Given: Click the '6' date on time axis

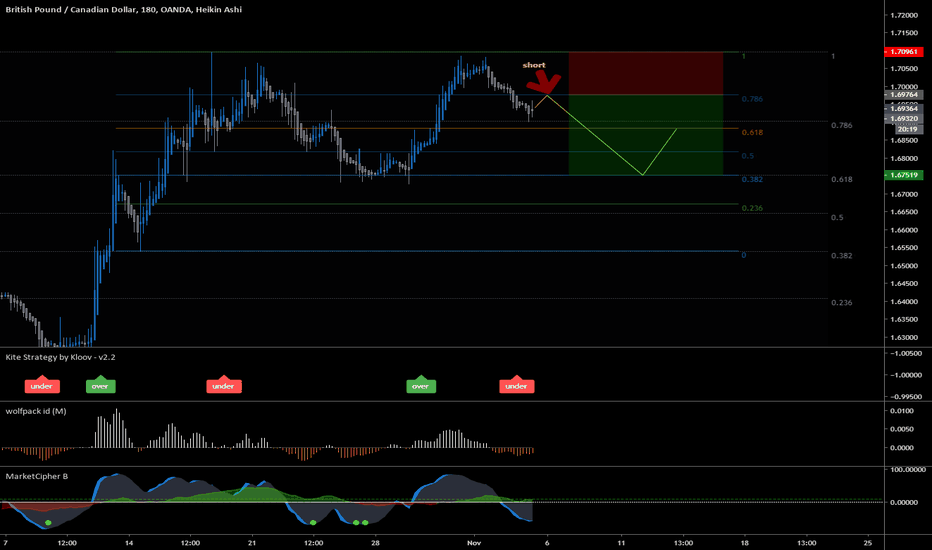Looking at the screenshot, I should 547,543.
